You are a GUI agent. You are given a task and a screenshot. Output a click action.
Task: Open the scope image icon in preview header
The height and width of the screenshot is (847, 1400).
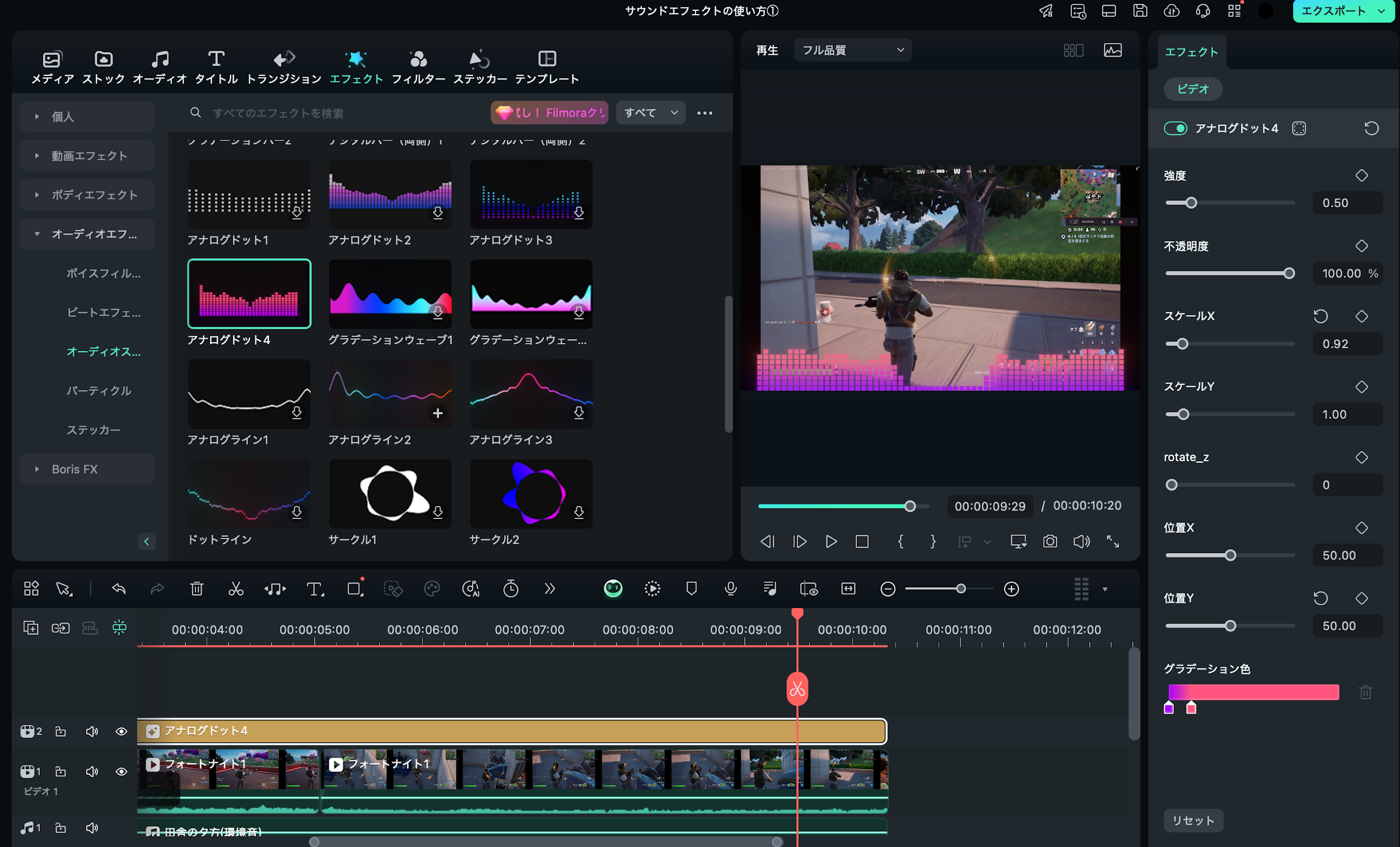point(1113,50)
